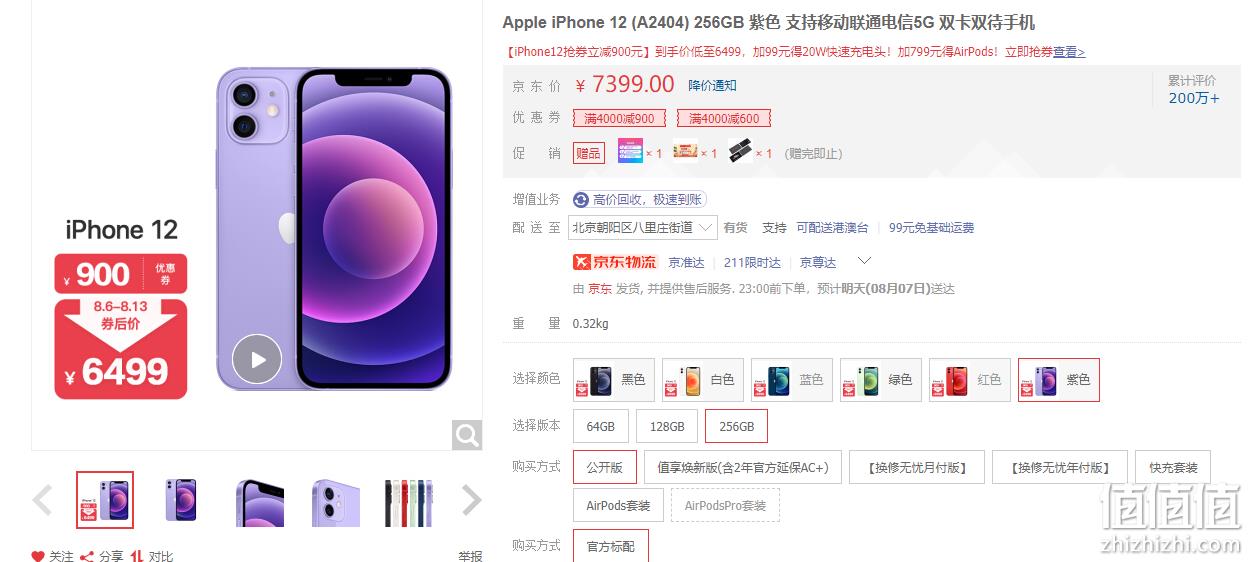Choose the 公开版 purchase option
The image size is (1250, 562).
point(605,467)
